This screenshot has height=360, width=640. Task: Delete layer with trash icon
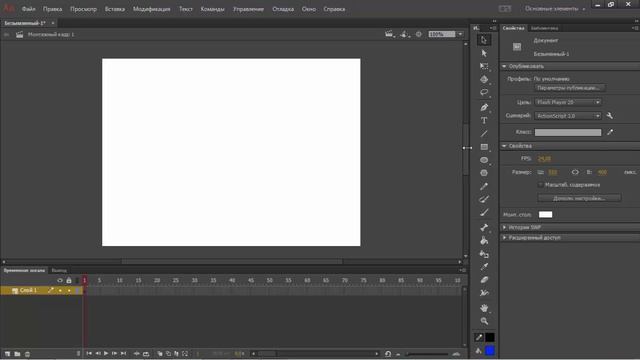click(27, 354)
